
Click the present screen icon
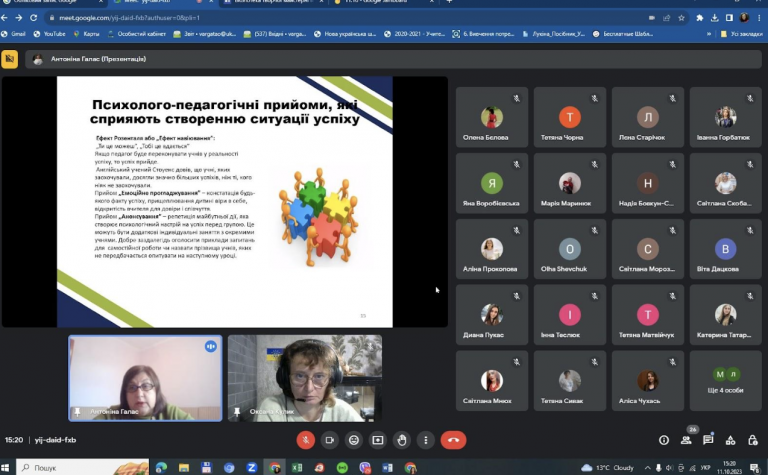[378, 440]
